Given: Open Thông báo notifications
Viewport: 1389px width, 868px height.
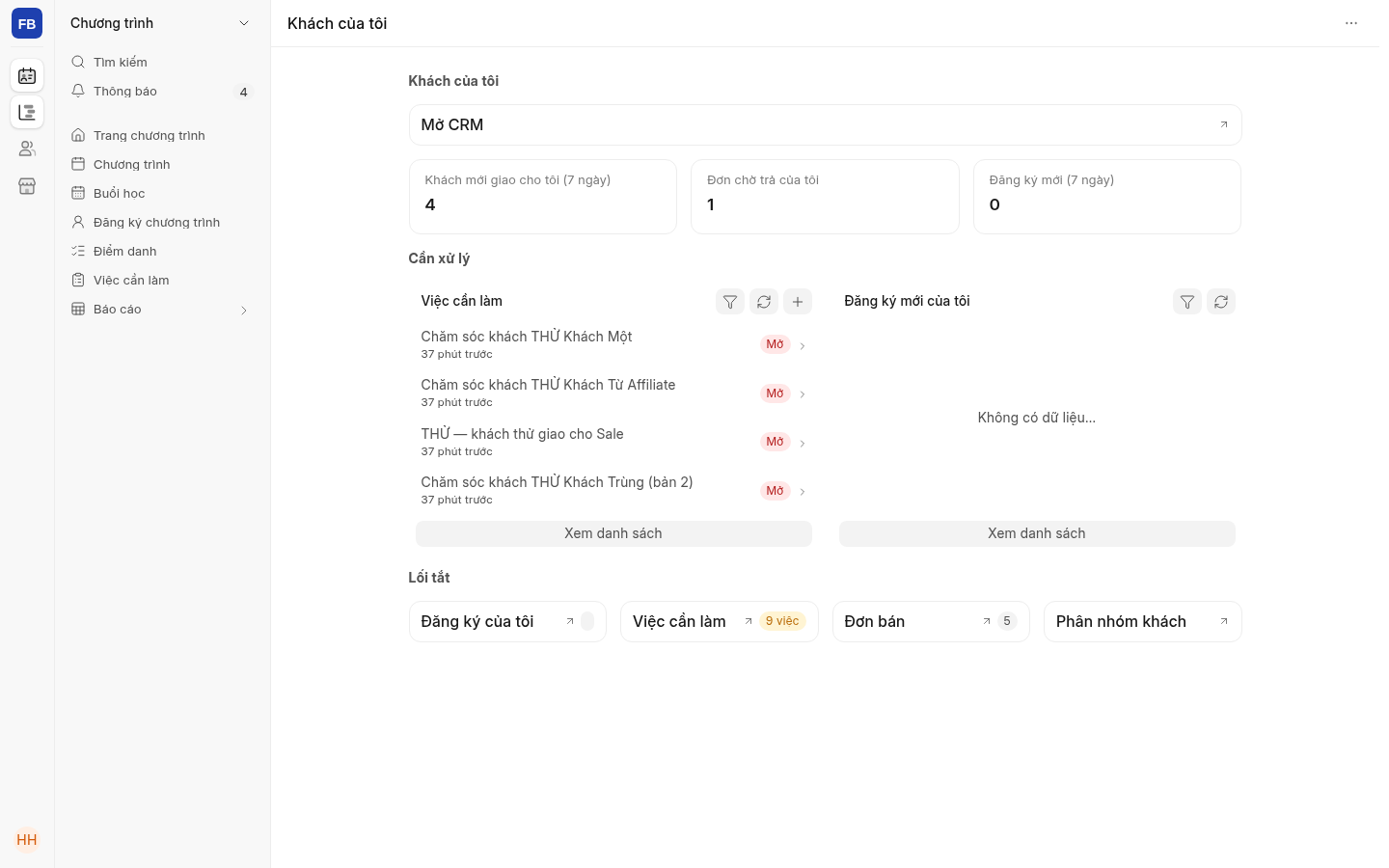Looking at the screenshot, I should point(162,91).
